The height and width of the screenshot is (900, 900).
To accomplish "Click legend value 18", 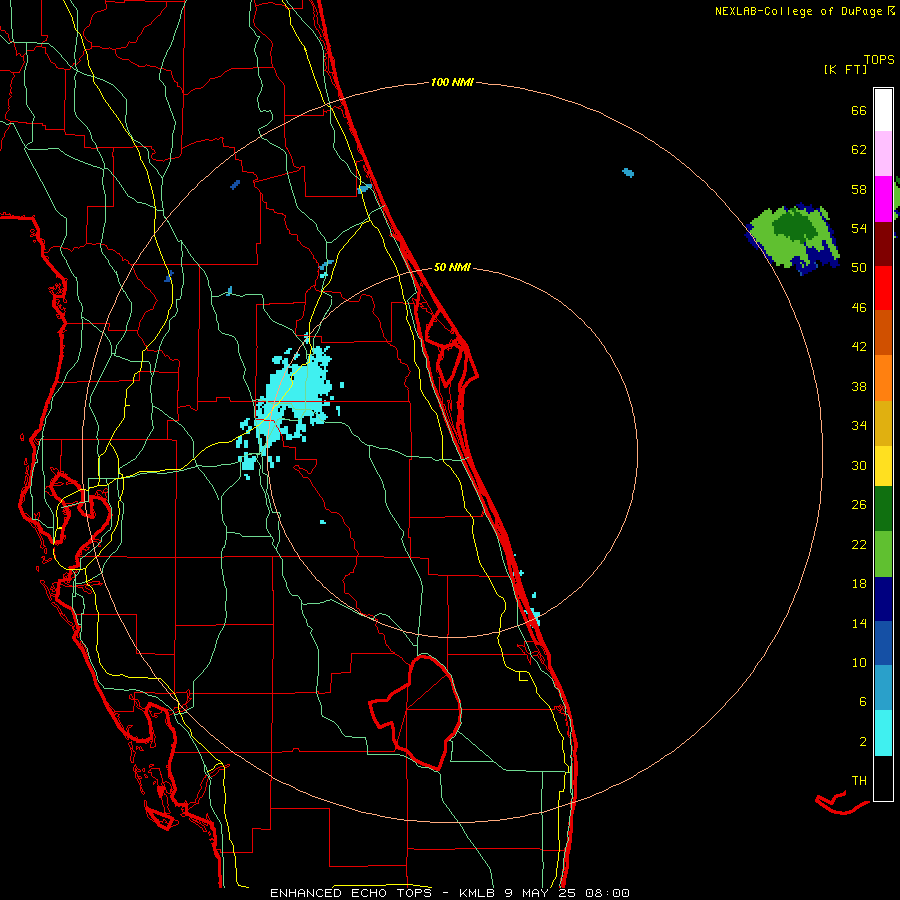I will [859, 584].
